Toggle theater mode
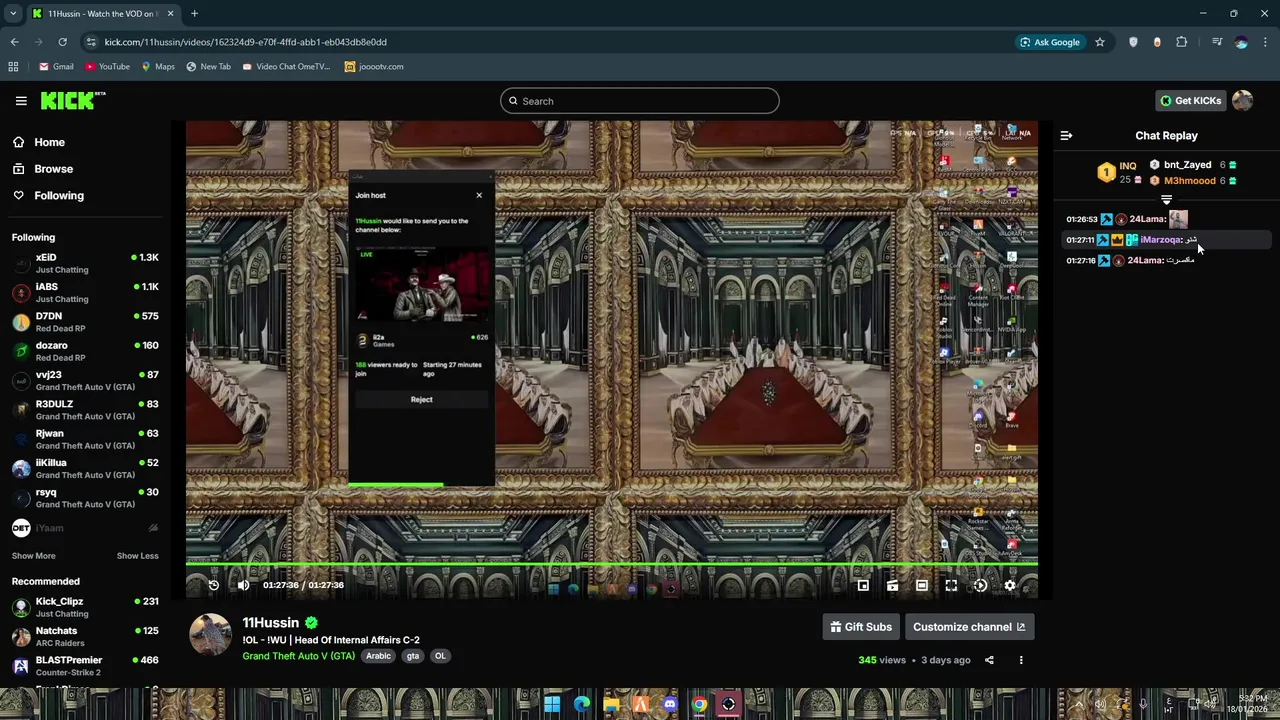Viewport: 1280px width, 720px height. (x=921, y=586)
